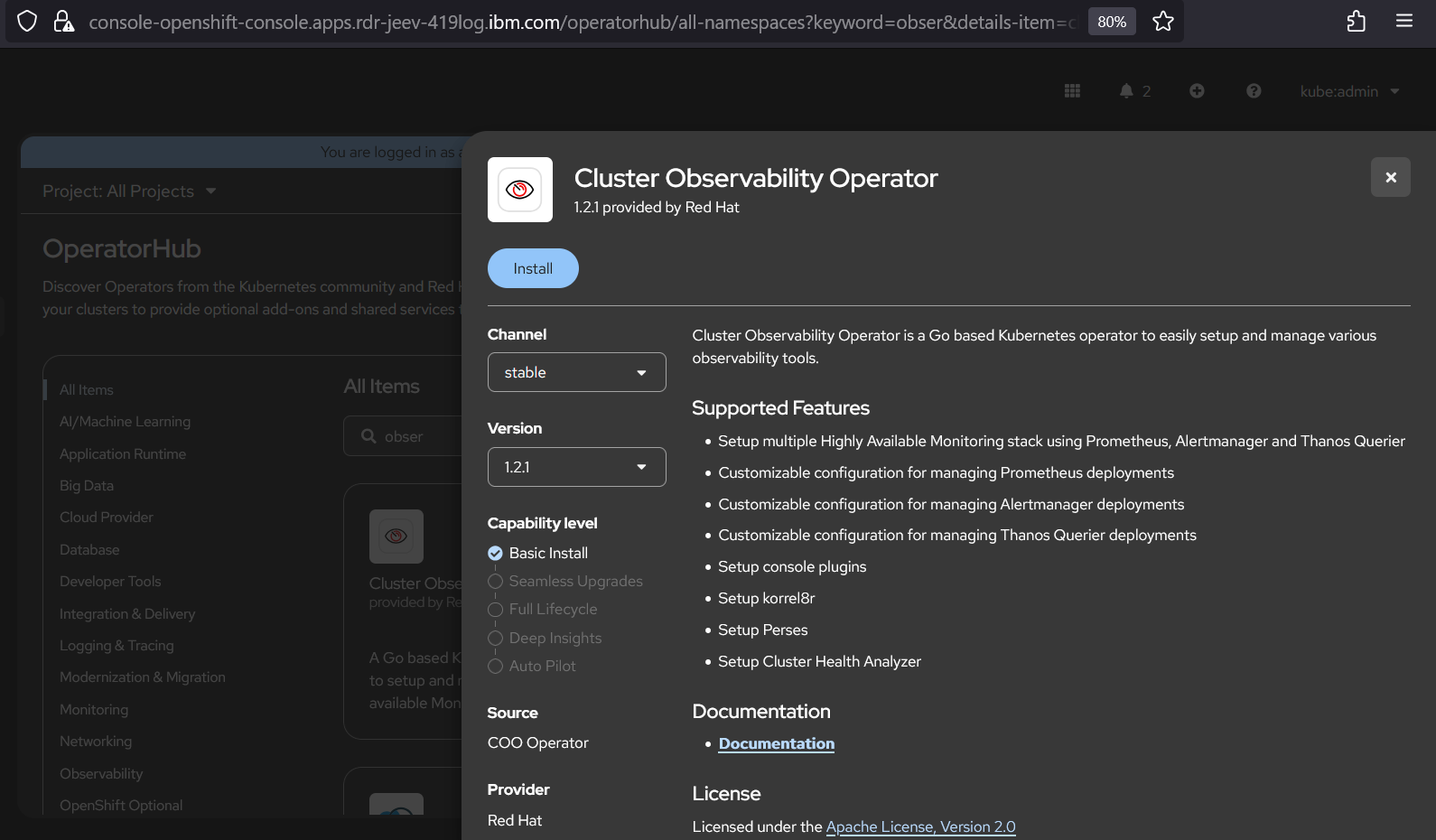Select the Cluster Observability card icon in catalog
Image resolution: width=1436 pixels, height=840 pixels.
tap(396, 537)
